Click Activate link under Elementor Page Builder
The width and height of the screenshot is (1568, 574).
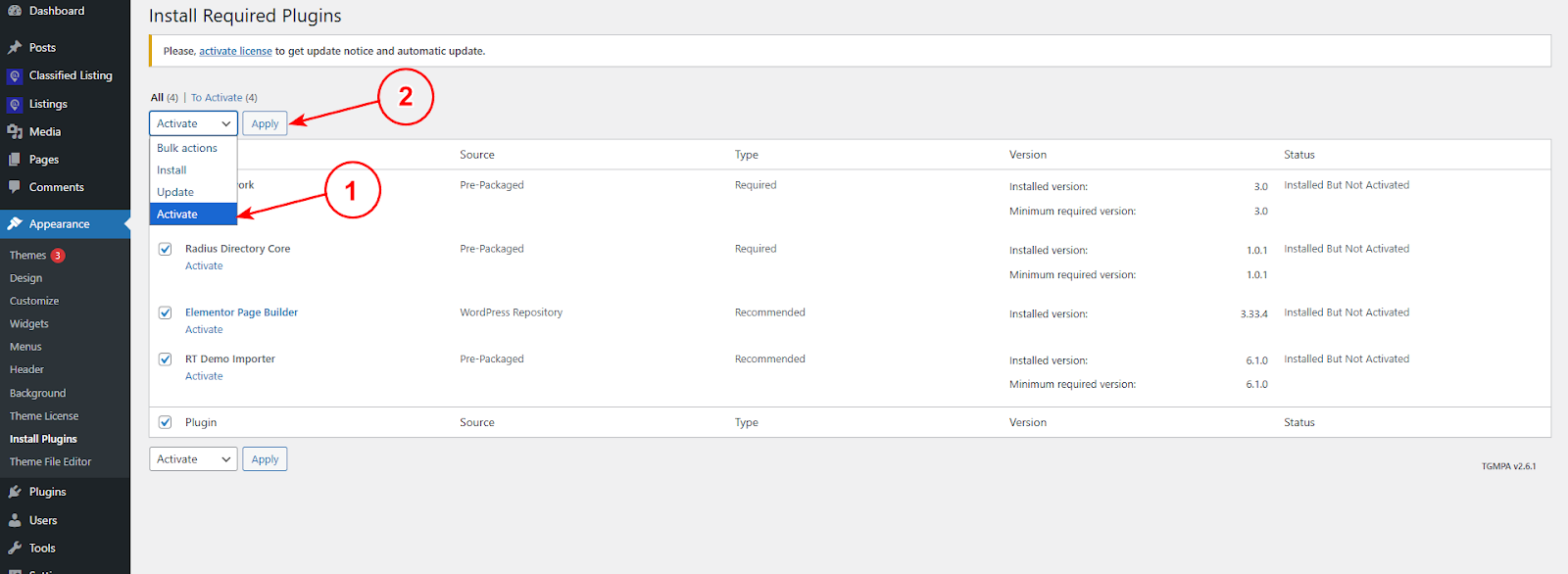coord(204,330)
